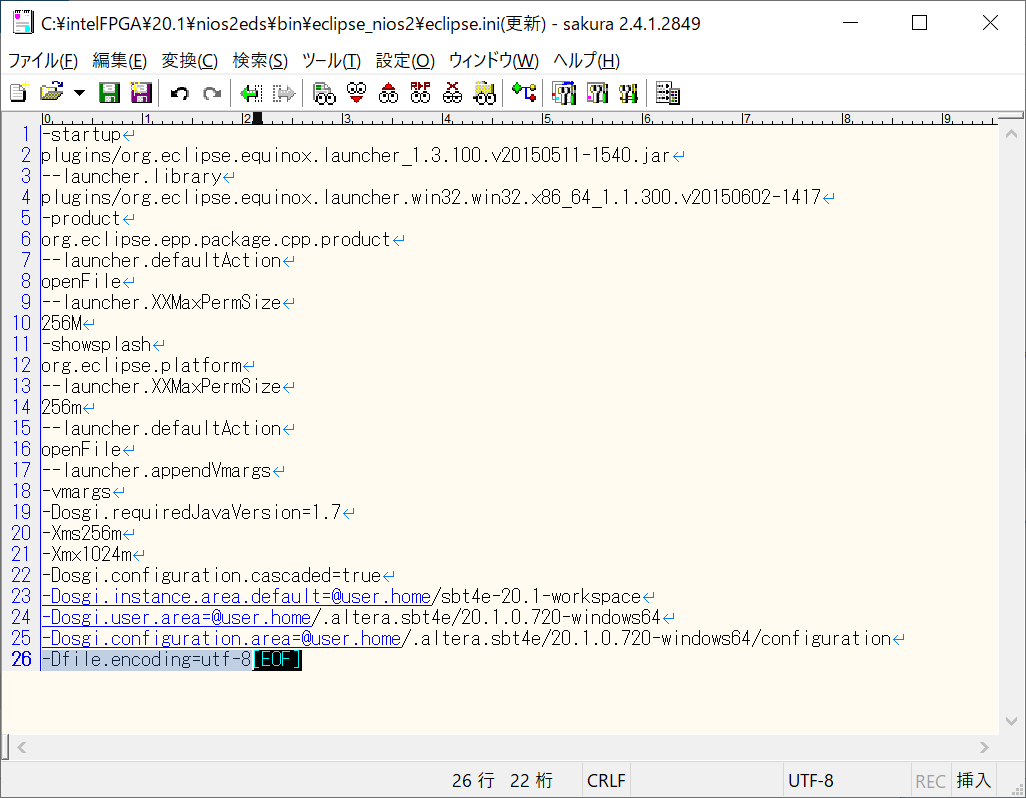The image size is (1026, 798).
Task: Click the '-Xmx1024m' line
Action: [x=86, y=553]
